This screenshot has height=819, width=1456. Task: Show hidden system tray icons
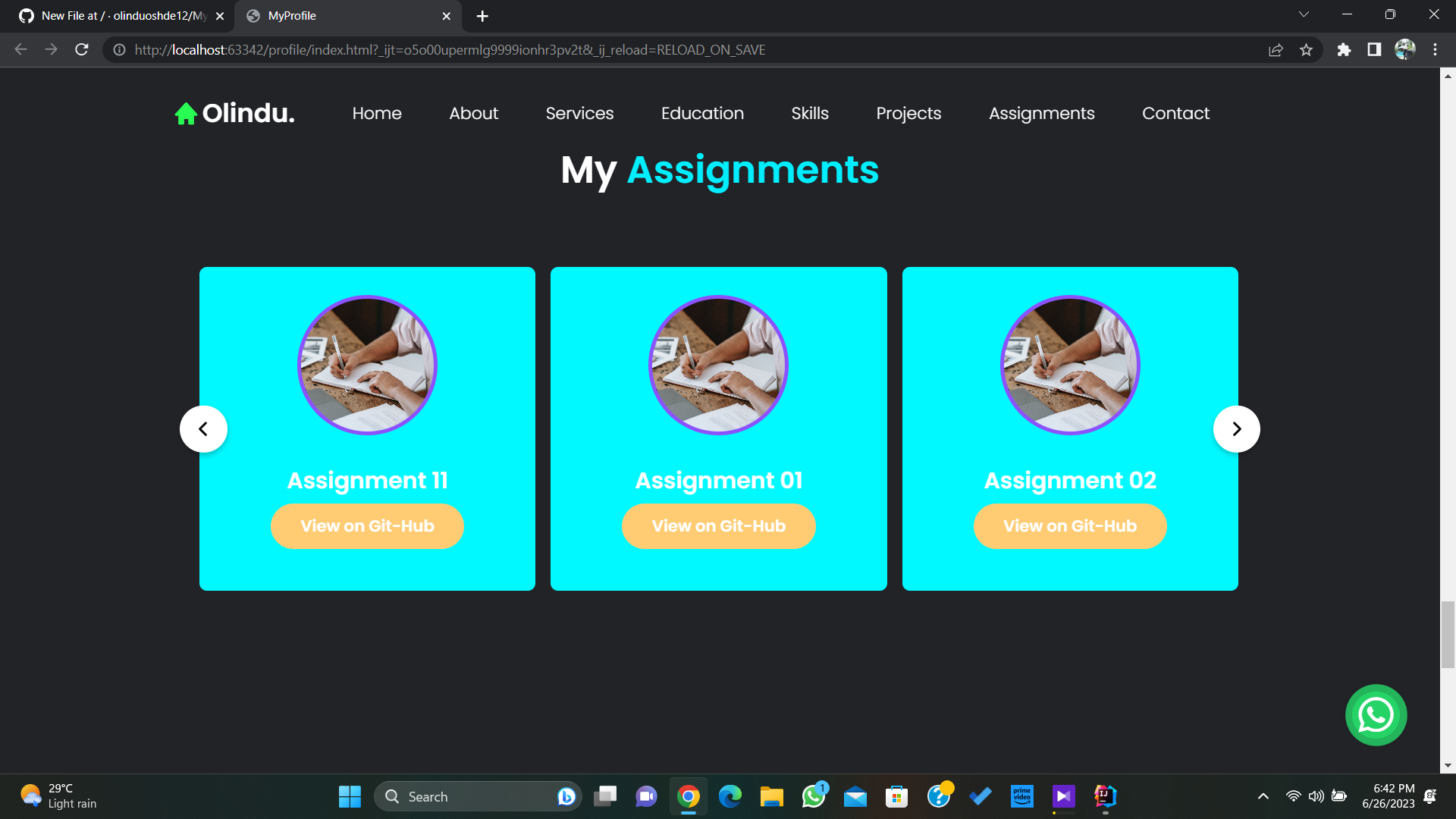(1263, 796)
